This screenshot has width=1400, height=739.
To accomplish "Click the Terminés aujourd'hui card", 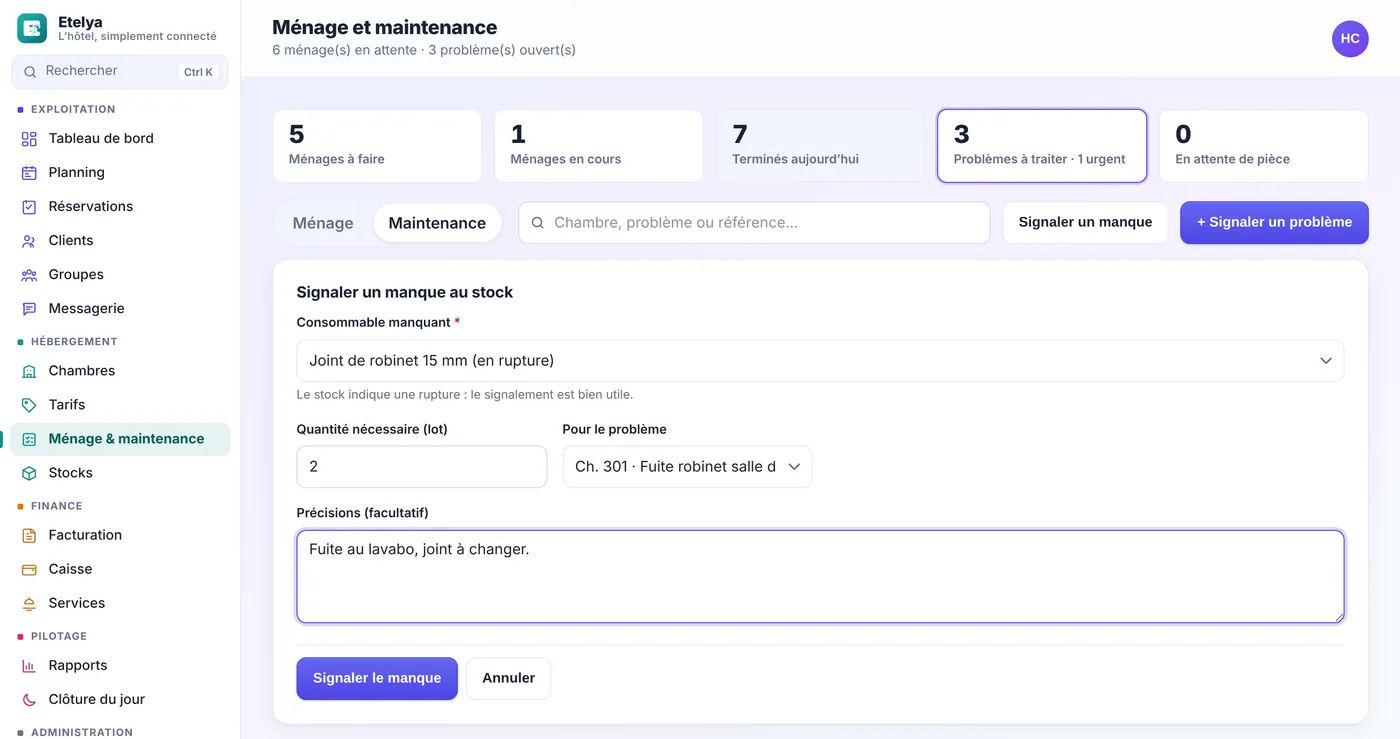I will point(820,146).
